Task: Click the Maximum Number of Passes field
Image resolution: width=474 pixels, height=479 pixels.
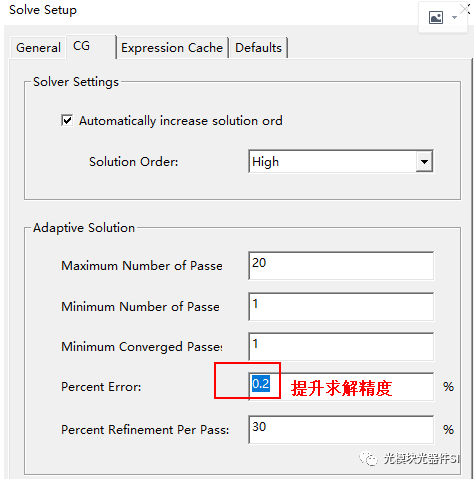Action: 341,266
